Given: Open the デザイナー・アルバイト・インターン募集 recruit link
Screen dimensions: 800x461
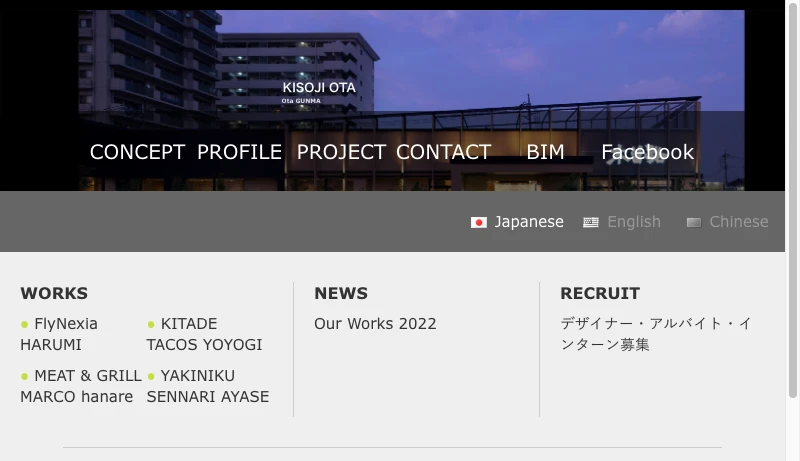Looking at the screenshot, I should [x=656, y=334].
